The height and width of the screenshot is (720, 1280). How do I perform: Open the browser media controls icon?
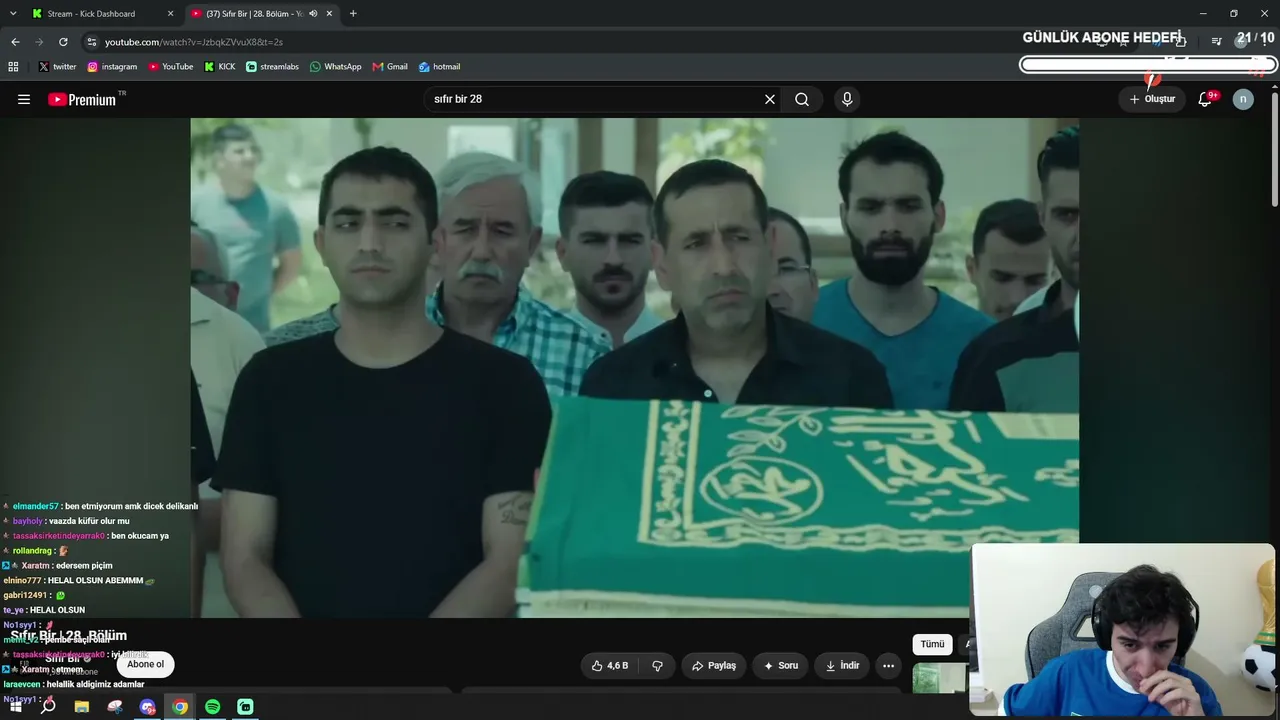click(1217, 42)
